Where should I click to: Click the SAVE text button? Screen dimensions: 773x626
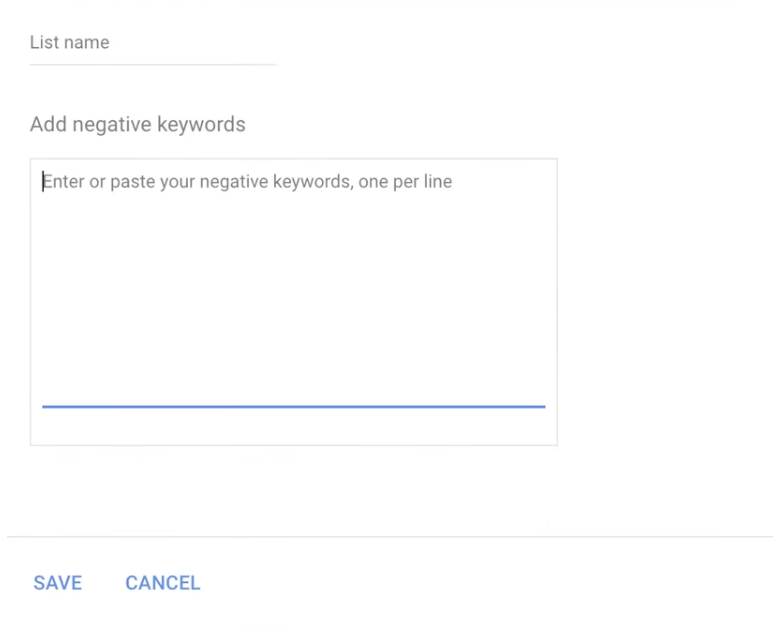click(x=58, y=583)
